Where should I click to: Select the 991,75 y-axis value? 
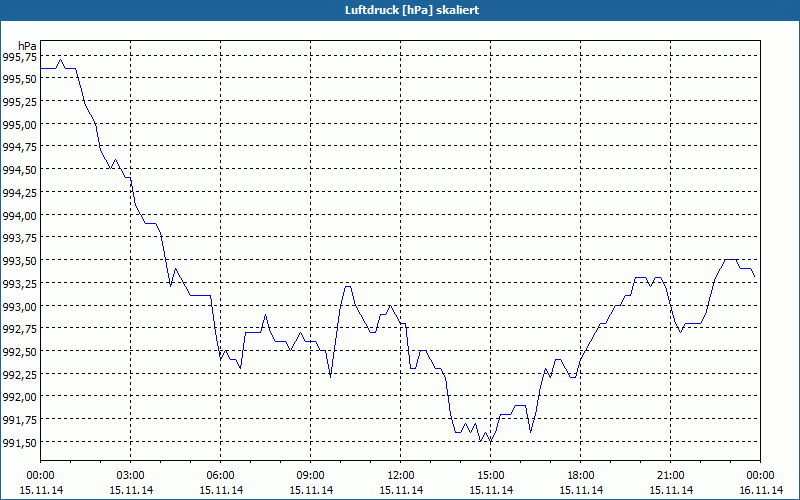click(19, 419)
